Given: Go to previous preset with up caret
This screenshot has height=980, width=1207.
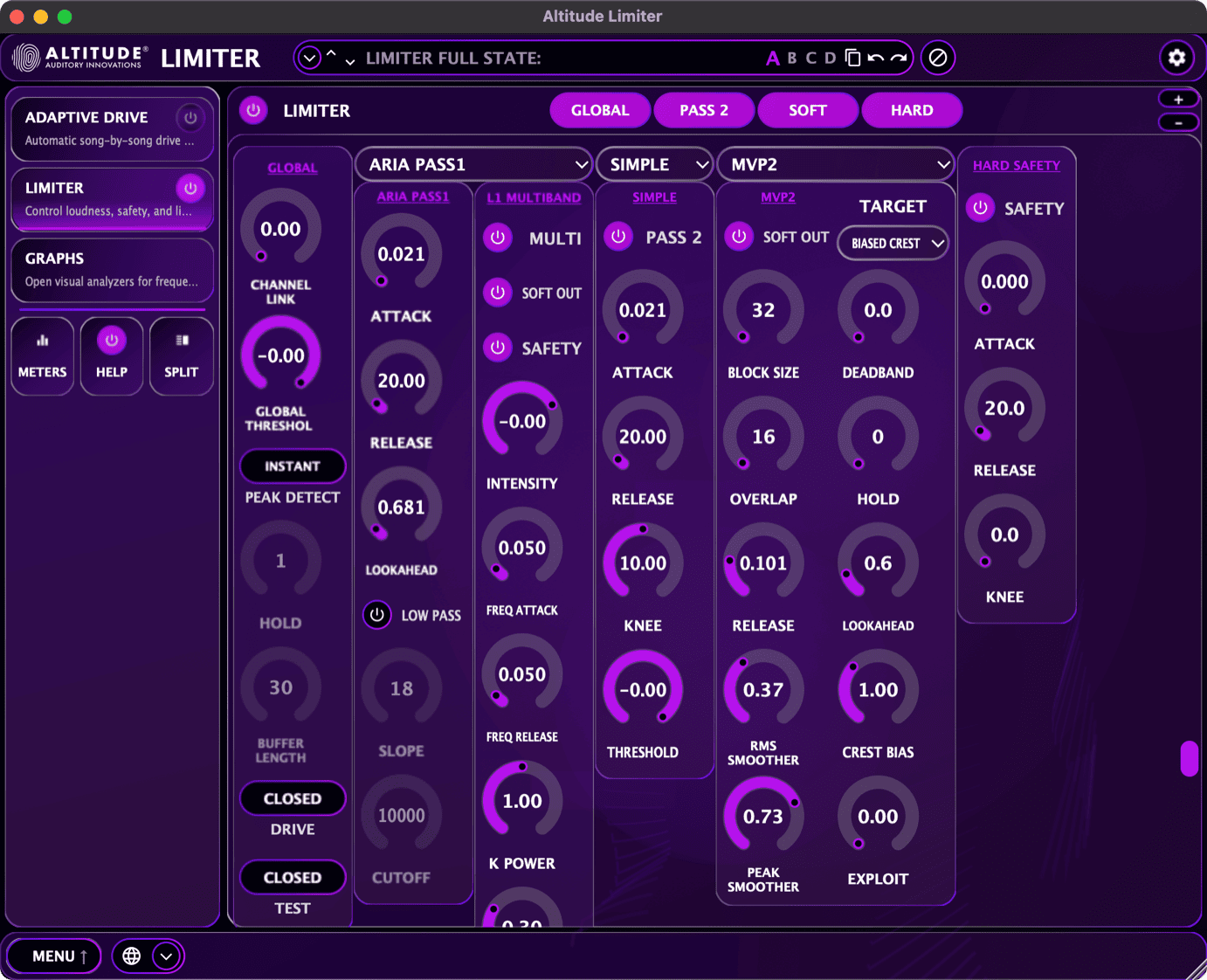Looking at the screenshot, I should (x=331, y=54).
